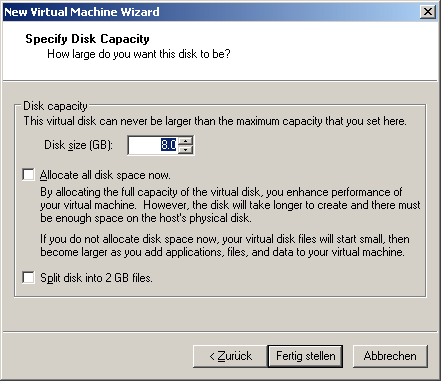The height and width of the screenshot is (381, 441).
Task: Decrease disk size with the down spinner arrow
Action: point(185,149)
